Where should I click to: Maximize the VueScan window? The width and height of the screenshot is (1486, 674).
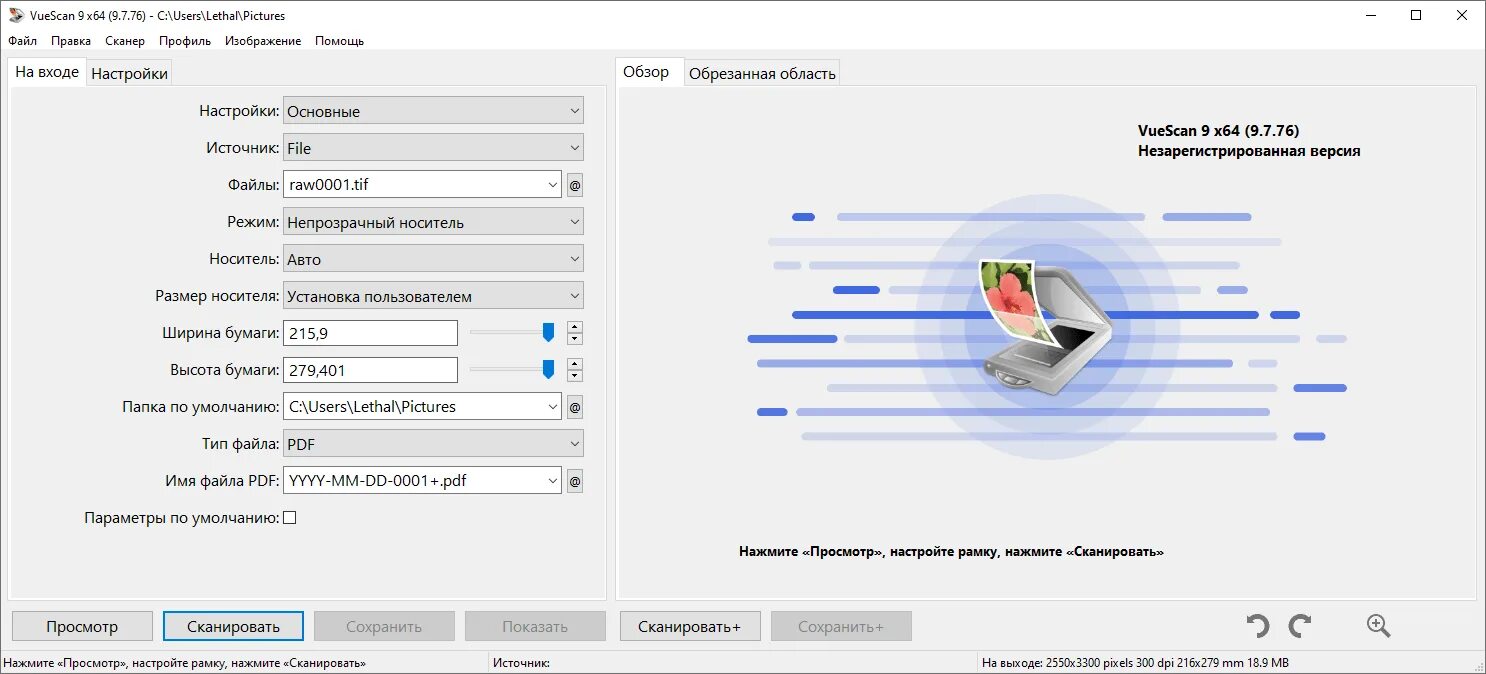tap(1416, 15)
